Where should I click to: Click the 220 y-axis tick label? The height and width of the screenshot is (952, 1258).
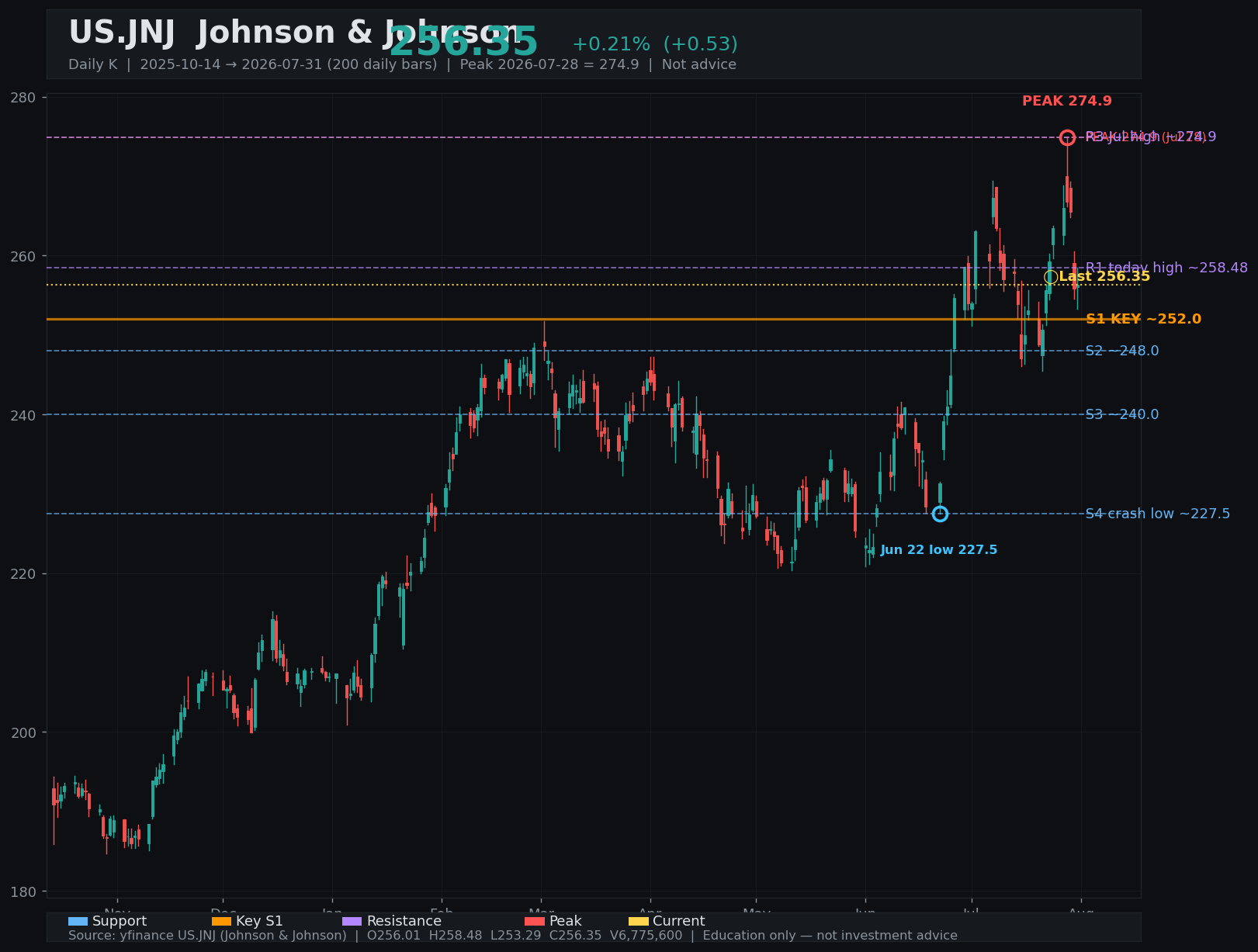[x=23, y=574]
